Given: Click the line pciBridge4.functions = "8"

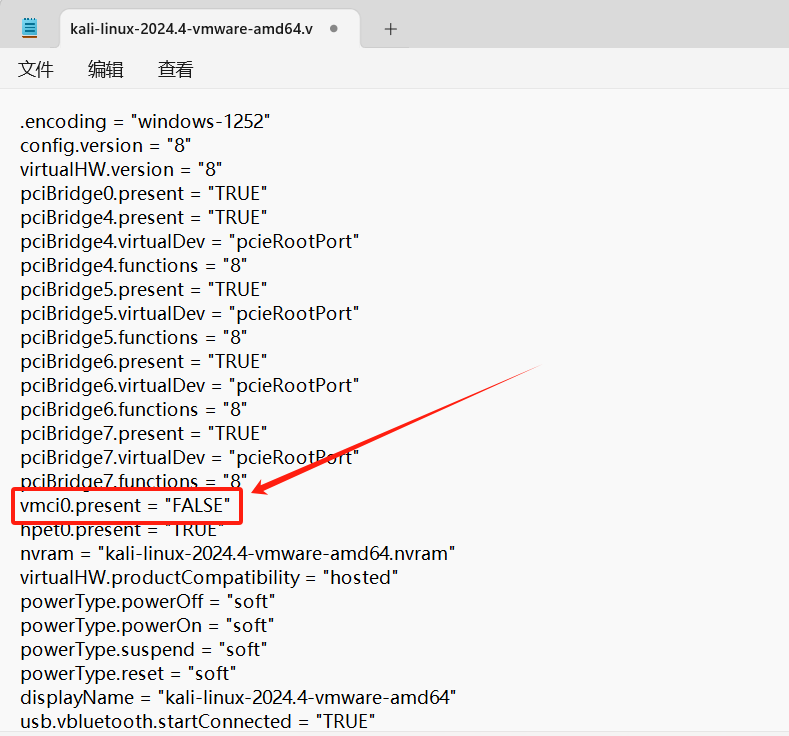Looking at the screenshot, I should (x=133, y=266).
